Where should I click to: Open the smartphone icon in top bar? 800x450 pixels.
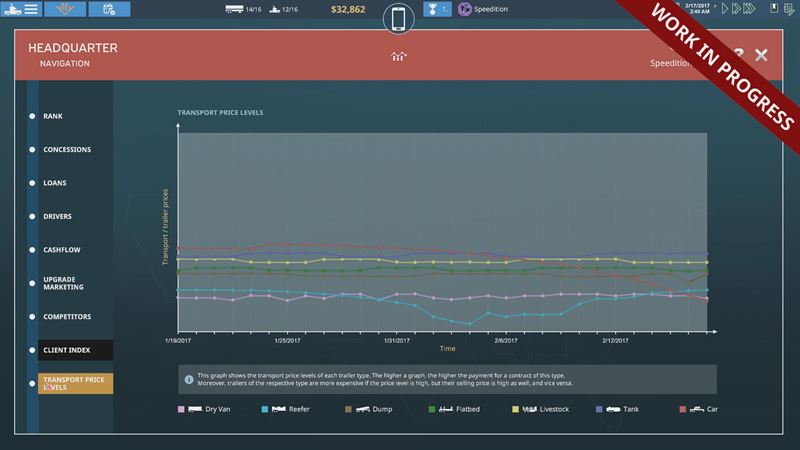400,19
